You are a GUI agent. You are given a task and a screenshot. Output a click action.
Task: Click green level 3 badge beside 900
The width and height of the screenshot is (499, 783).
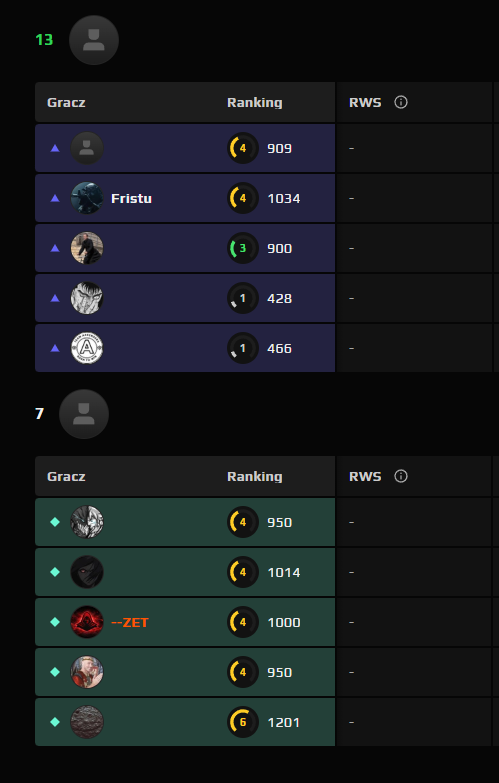[x=243, y=248]
